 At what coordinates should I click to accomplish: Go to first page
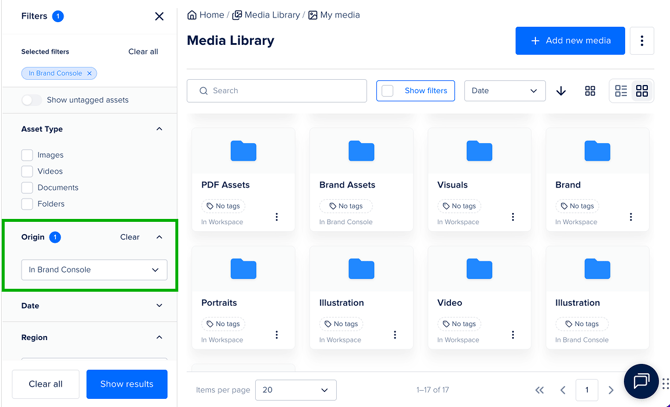pos(540,390)
